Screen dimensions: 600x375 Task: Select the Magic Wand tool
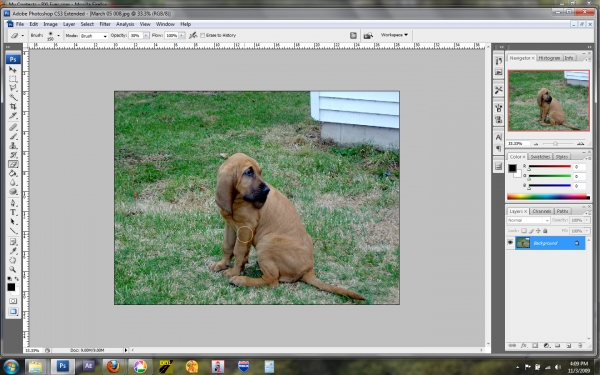click(13, 98)
